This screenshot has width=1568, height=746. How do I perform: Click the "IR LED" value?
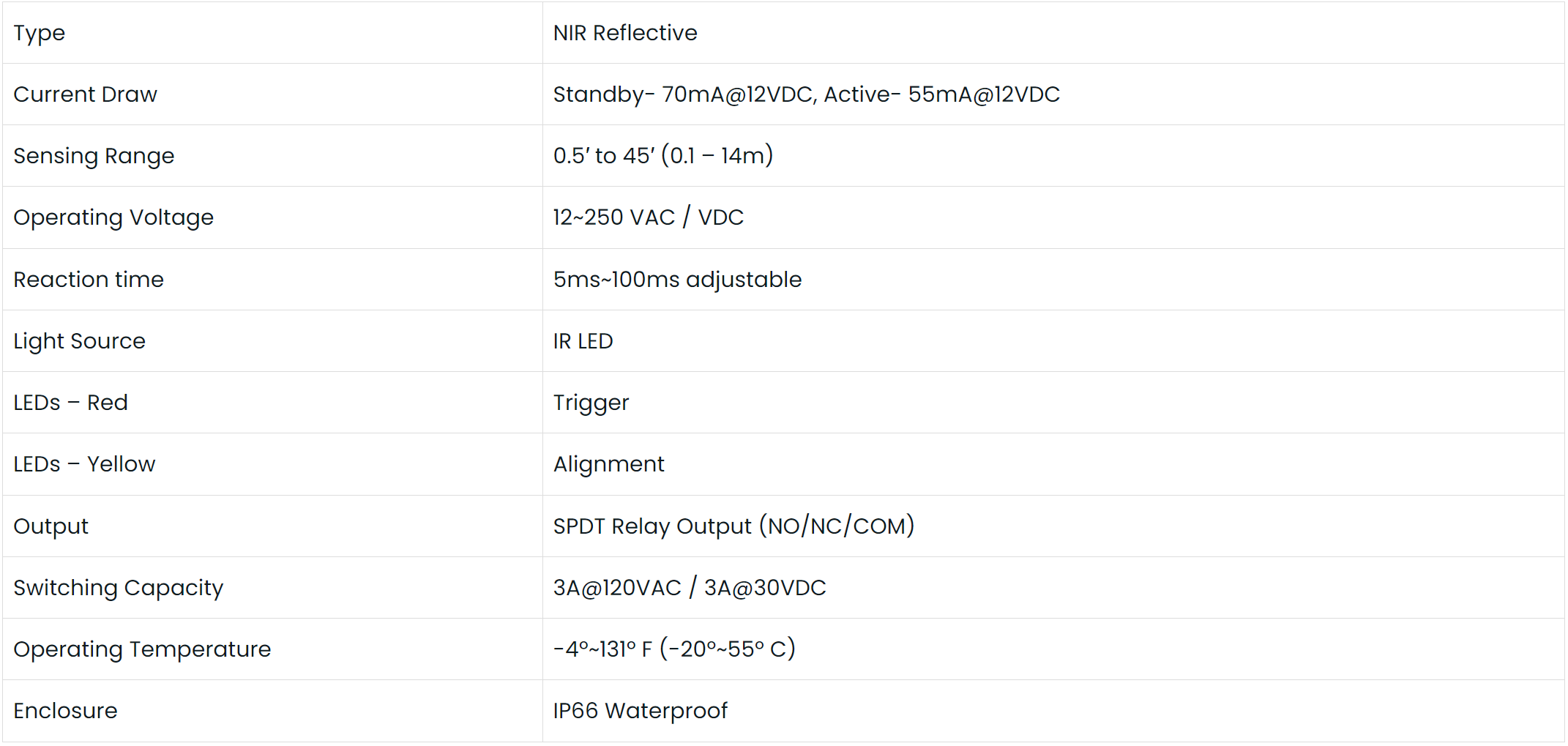tap(583, 341)
